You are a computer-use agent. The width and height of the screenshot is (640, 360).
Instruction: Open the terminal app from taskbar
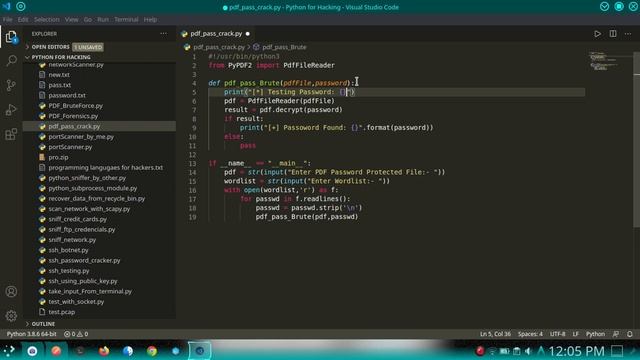[x=80, y=351]
